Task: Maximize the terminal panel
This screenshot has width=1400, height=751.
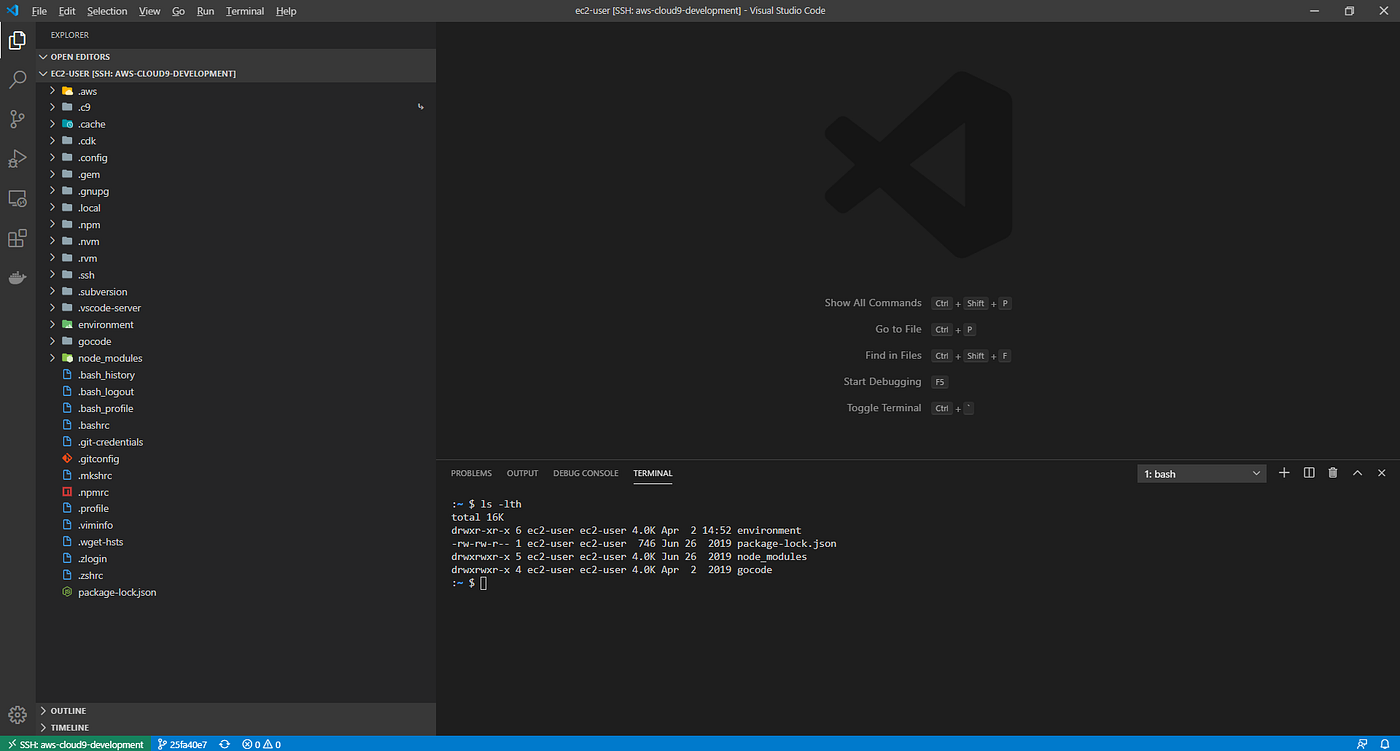Action: pyautogui.click(x=1357, y=472)
